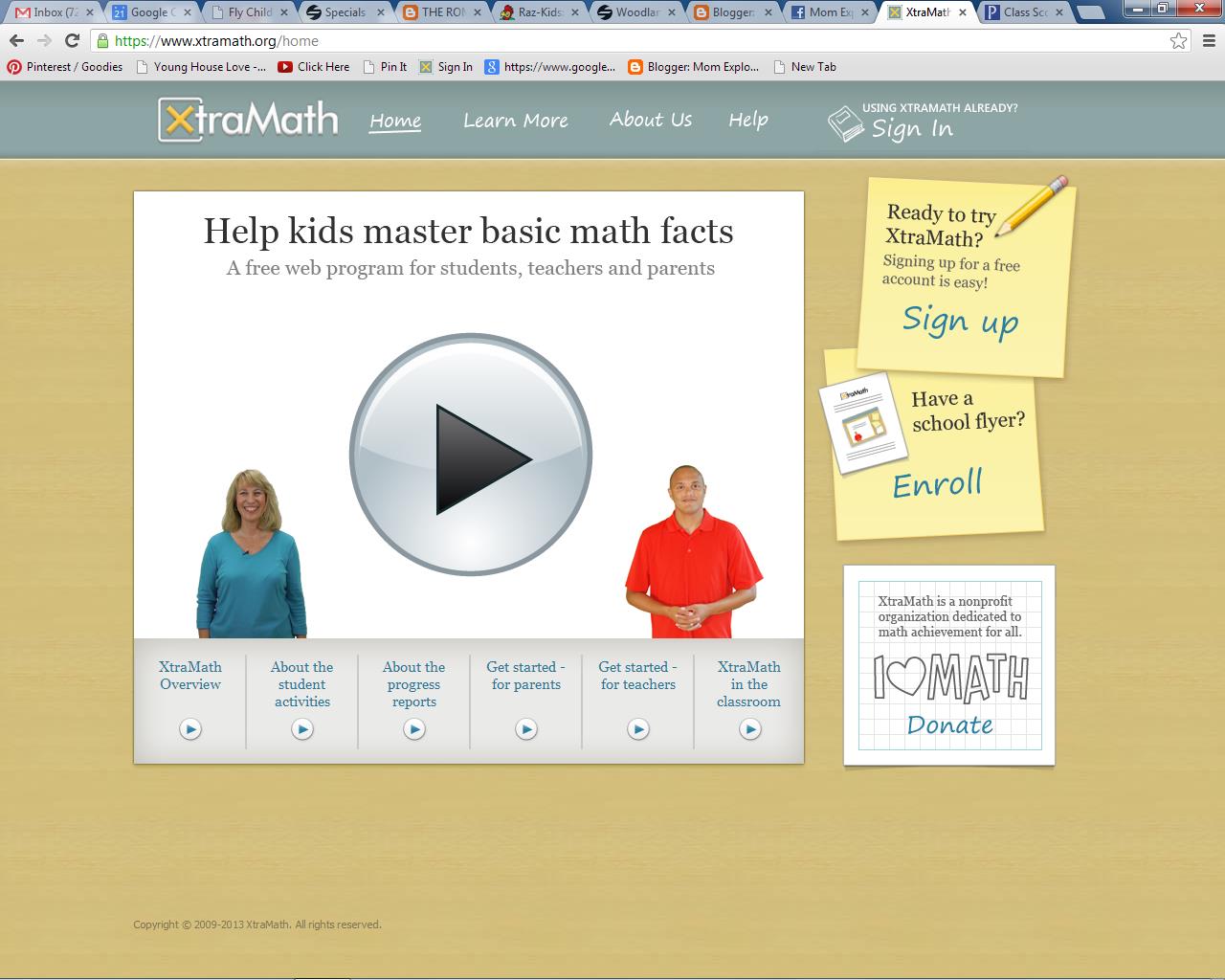Screen dimensions: 1225x980
Task: Click the book icon beside Sign In
Action: [x=846, y=124]
